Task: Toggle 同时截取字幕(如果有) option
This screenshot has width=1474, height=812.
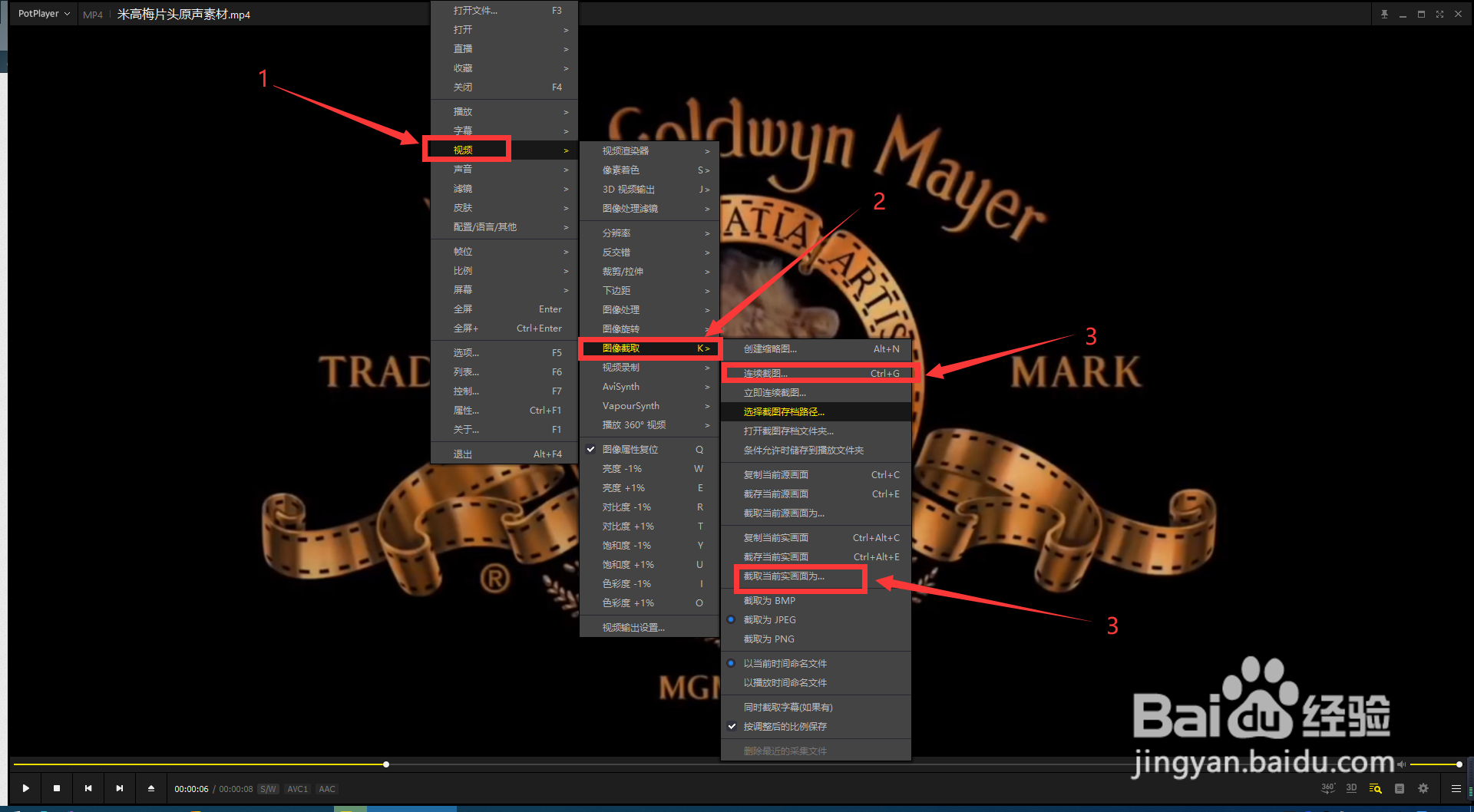Action: coord(816,708)
